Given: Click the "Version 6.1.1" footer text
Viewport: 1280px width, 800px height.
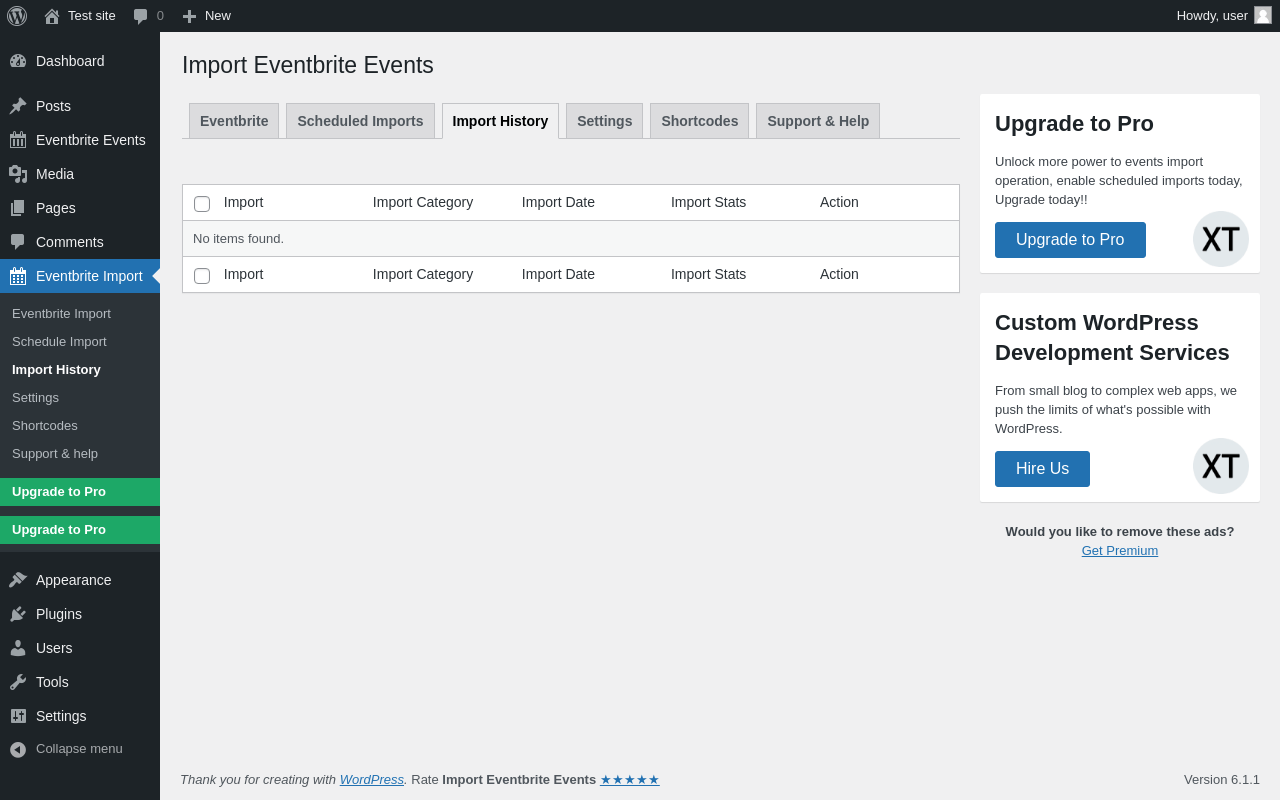Looking at the screenshot, I should coord(1222,779).
